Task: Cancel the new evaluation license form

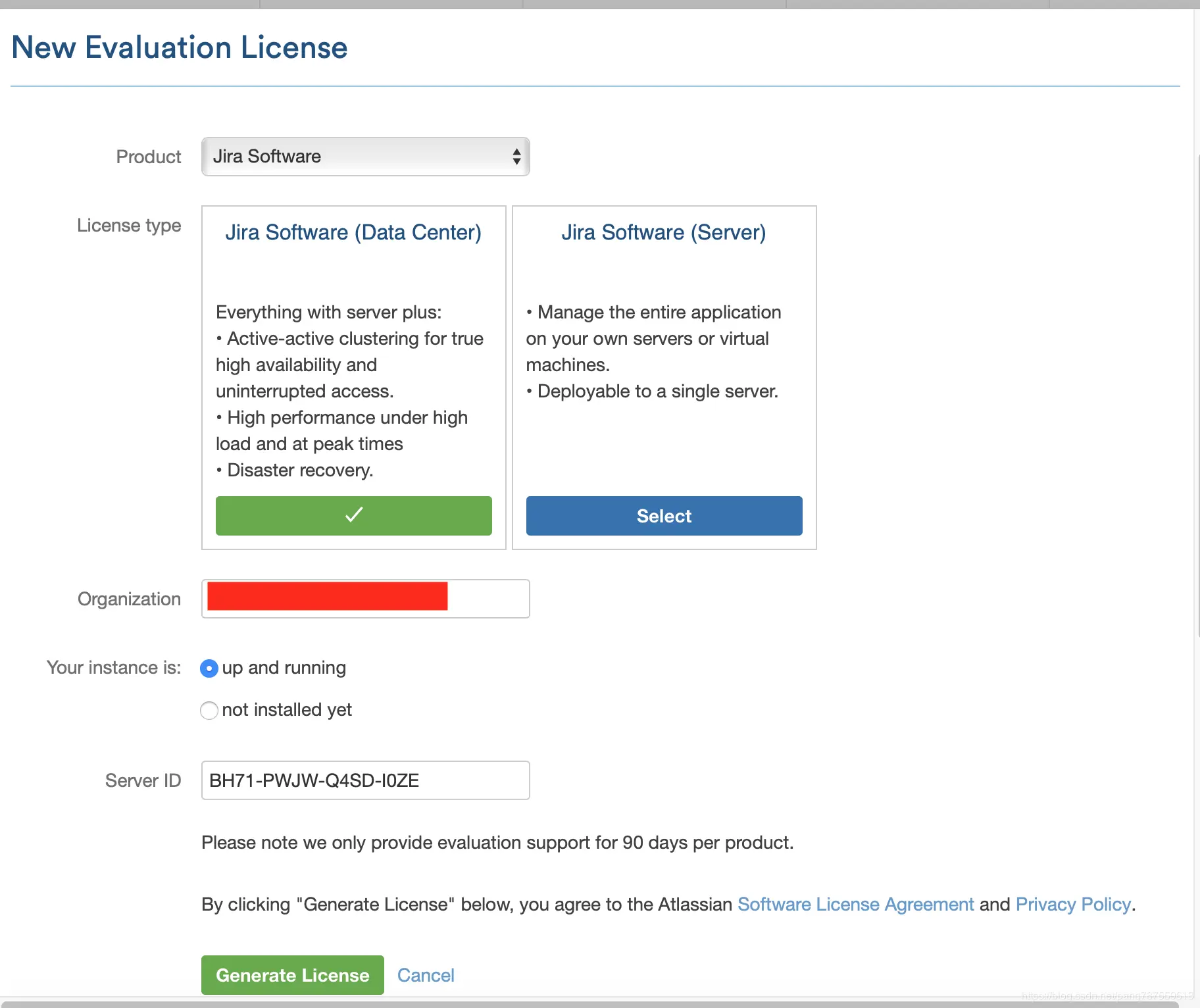Action: coord(426,975)
